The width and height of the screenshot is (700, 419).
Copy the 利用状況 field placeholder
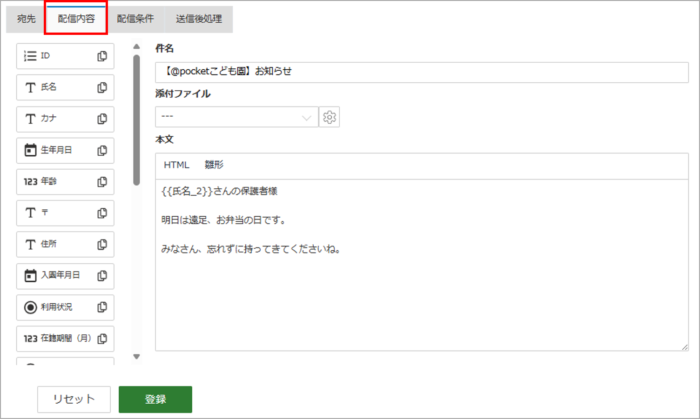[x=102, y=307]
